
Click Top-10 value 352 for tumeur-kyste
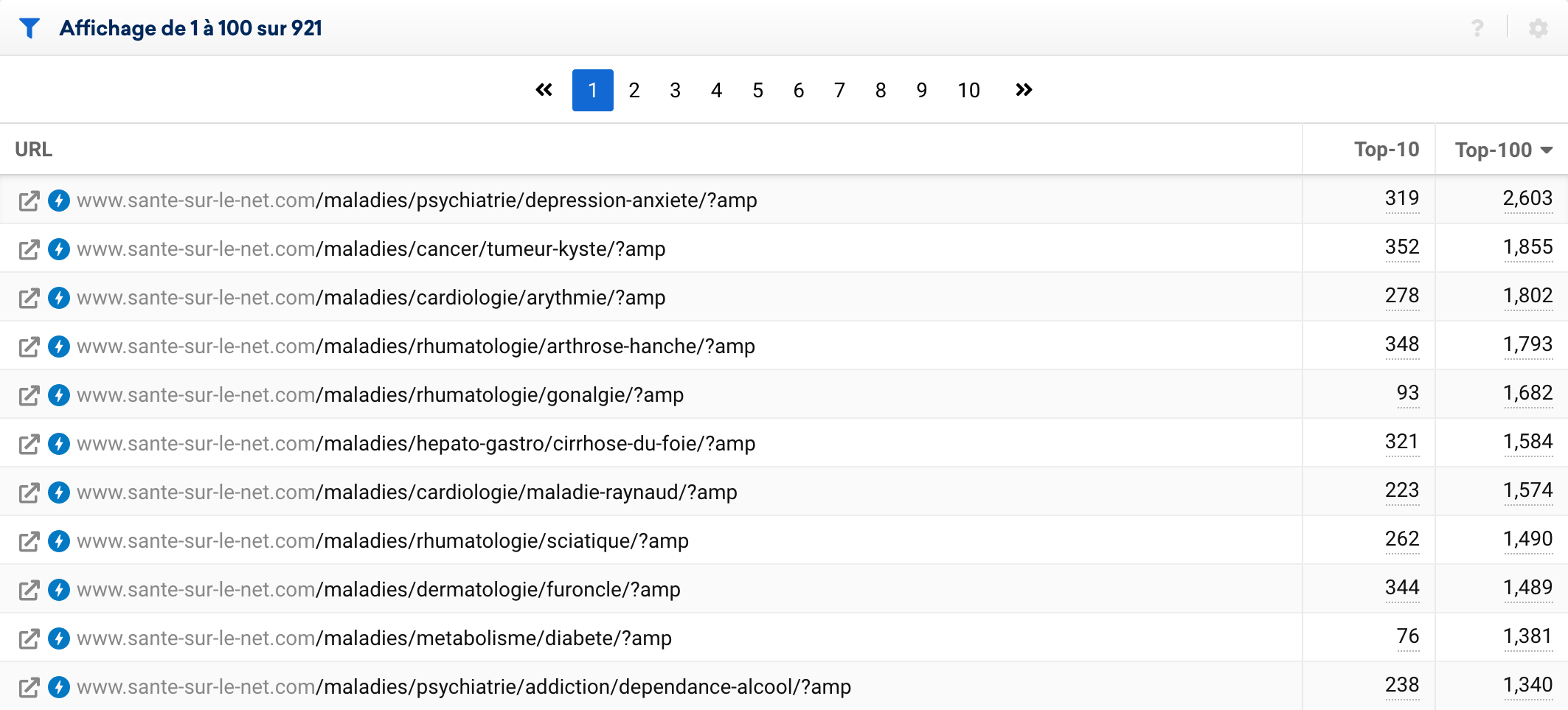(1402, 247)
